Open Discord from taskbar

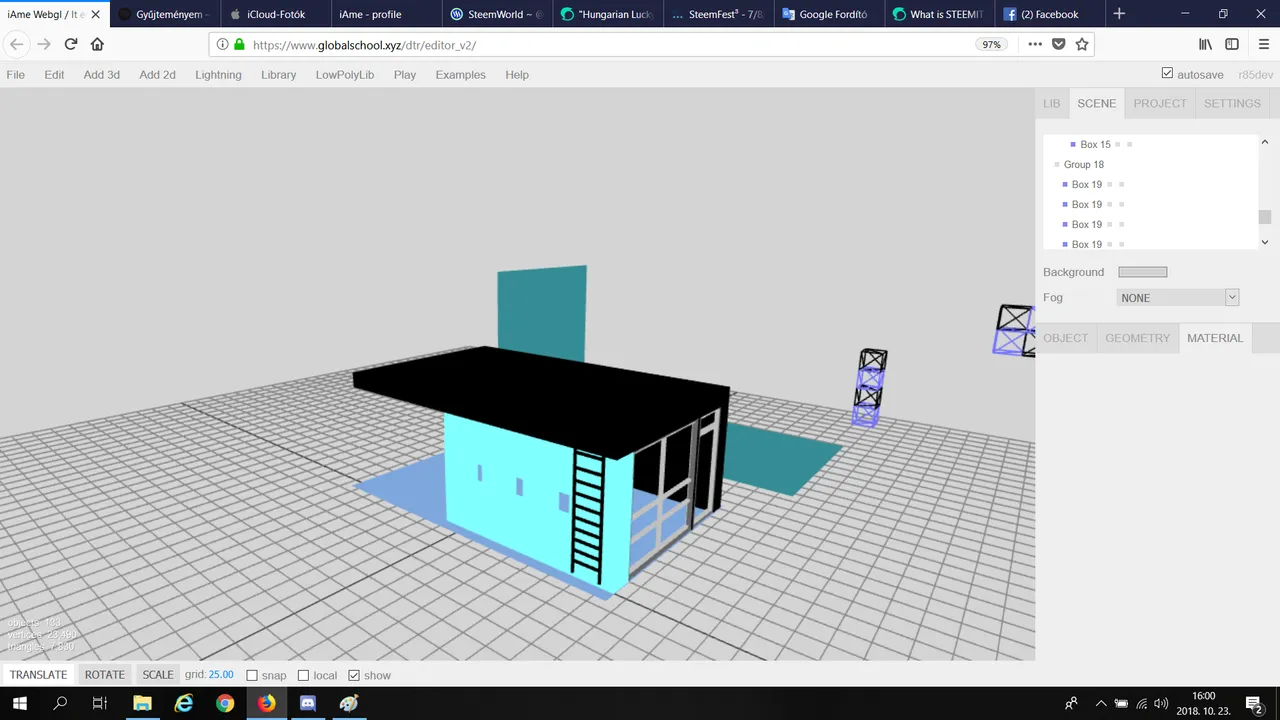coord(308,703)
